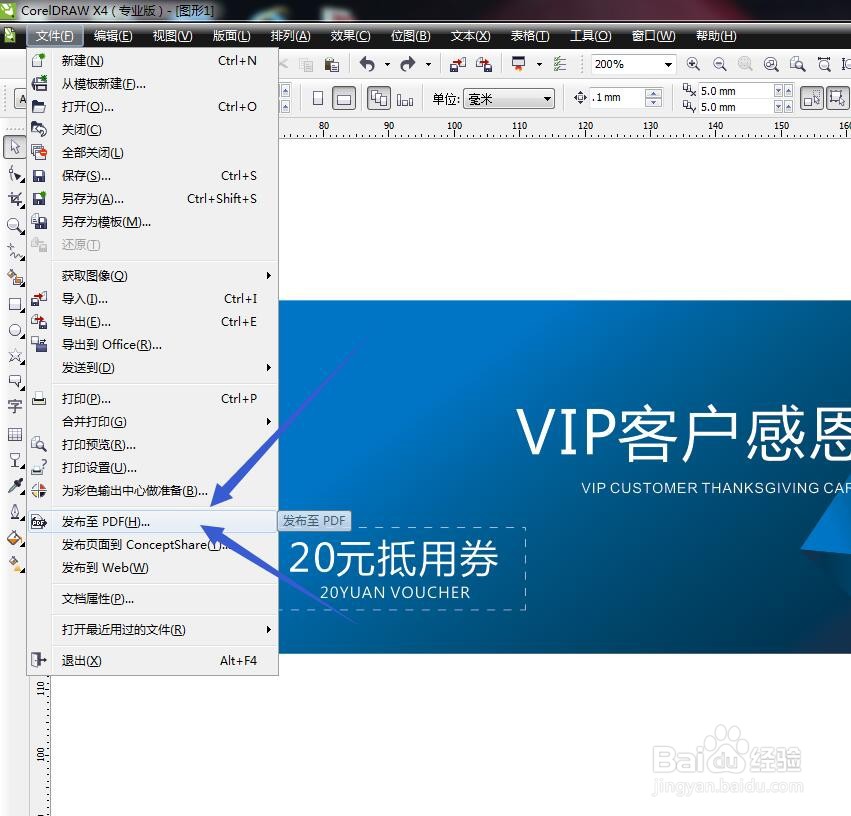Select the Eyedropper tool
The height and width of the screenshot is (816, 851).
click(15, 486)
